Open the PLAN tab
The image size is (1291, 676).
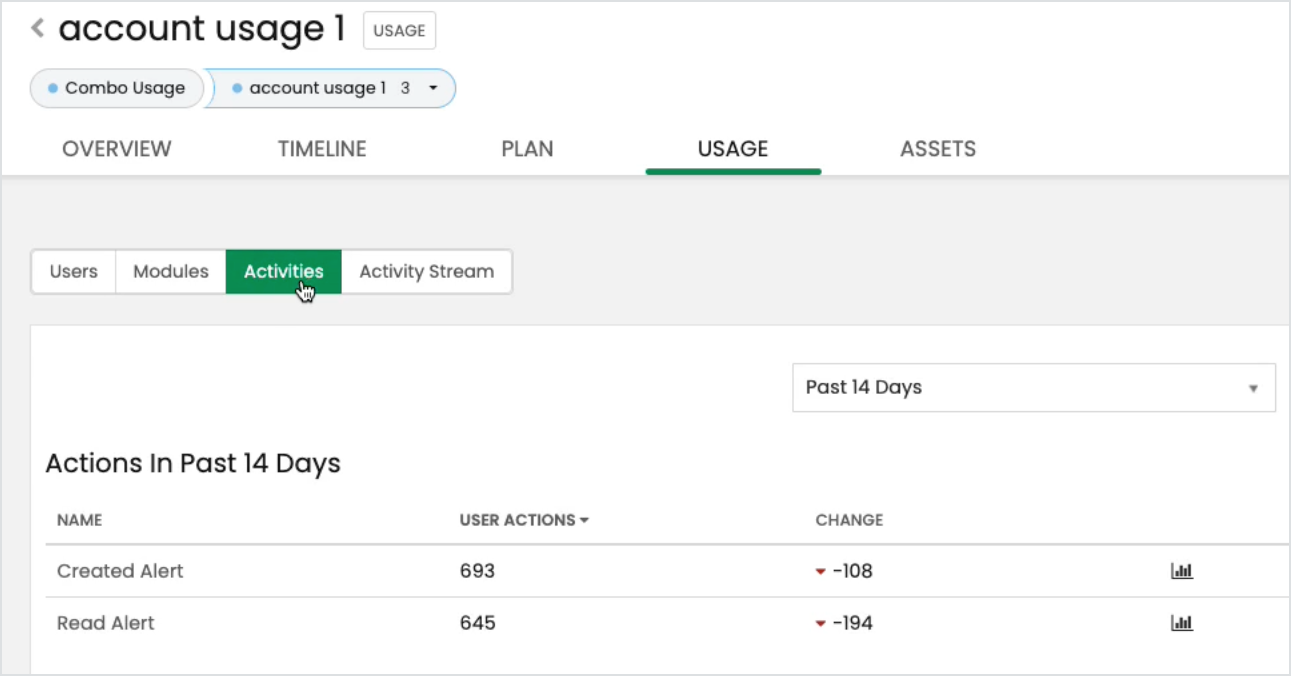pyautogui.click(x=527, y=149)
